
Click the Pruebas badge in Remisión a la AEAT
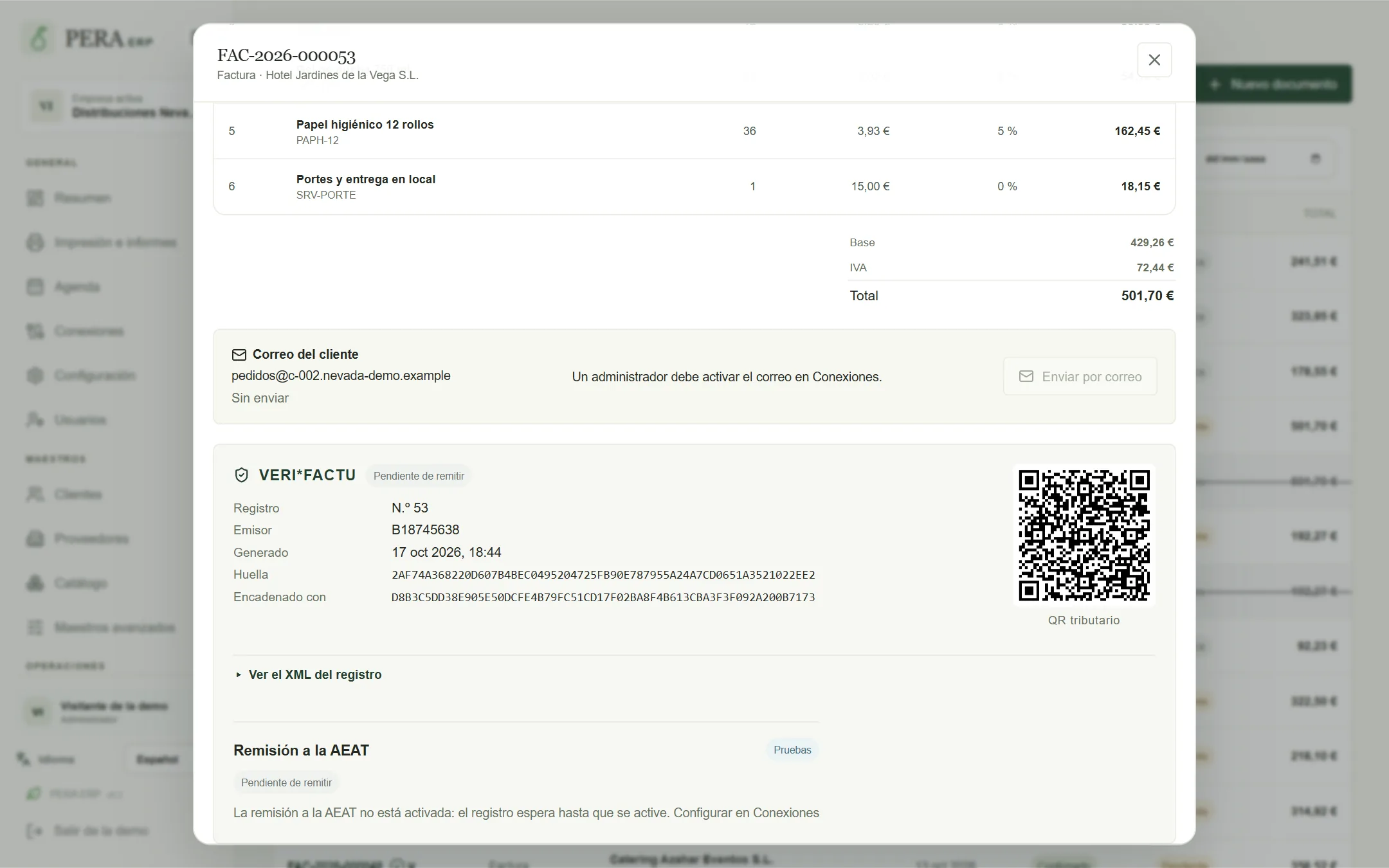click(792, 750)
